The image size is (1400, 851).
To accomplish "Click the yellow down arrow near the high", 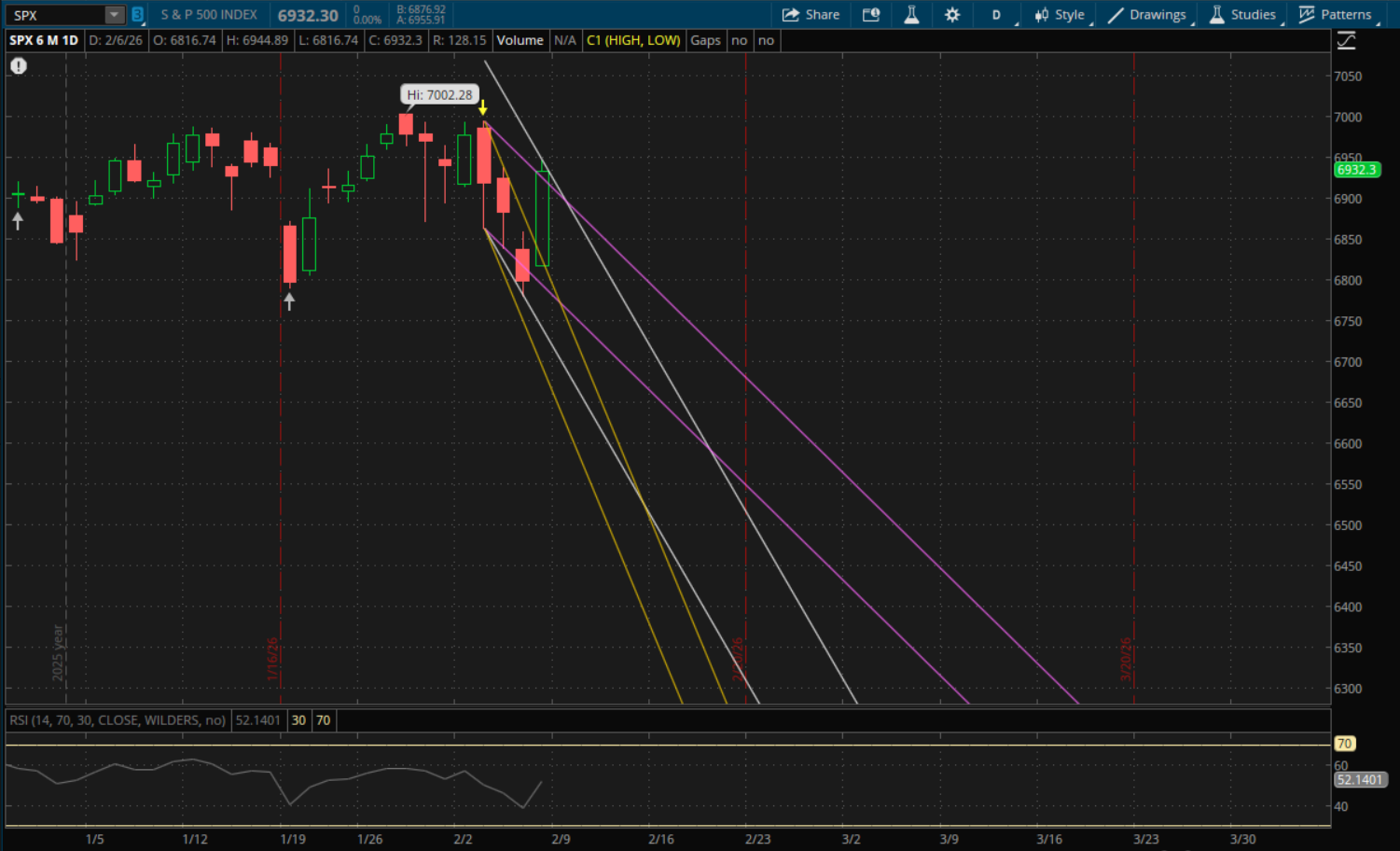I will (x=483, y=108).
